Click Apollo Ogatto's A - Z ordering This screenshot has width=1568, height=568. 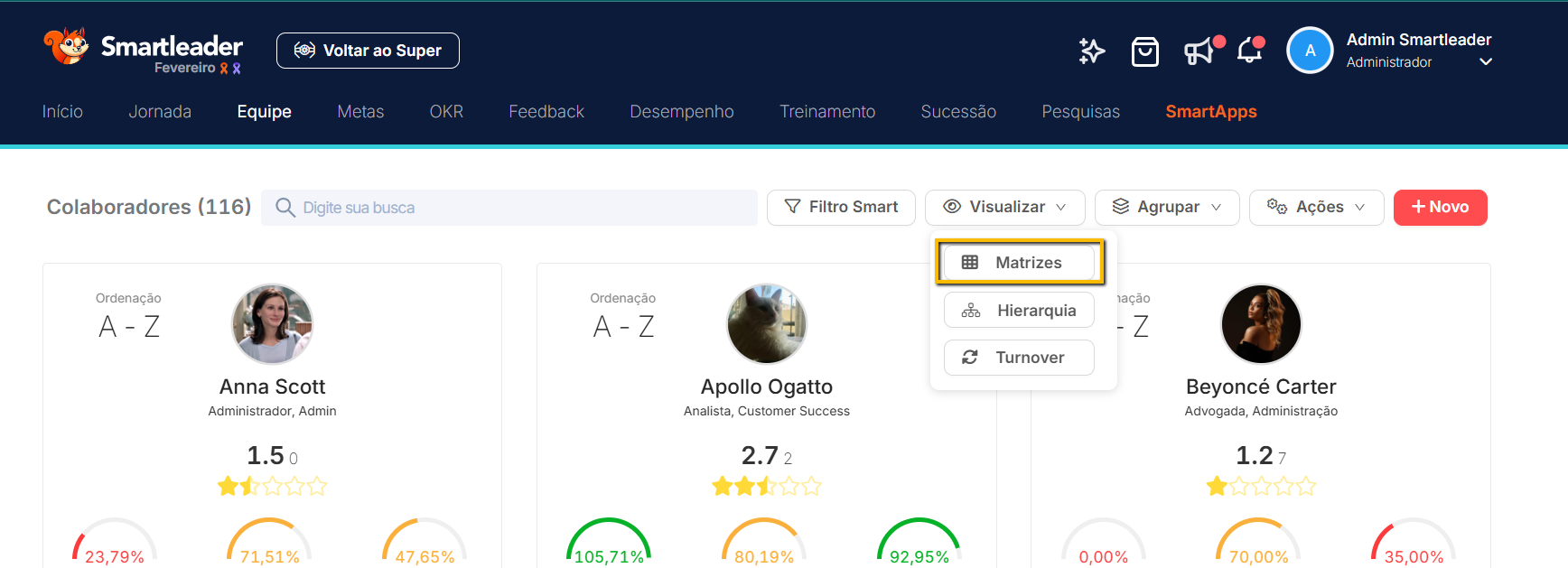(623, 326)
